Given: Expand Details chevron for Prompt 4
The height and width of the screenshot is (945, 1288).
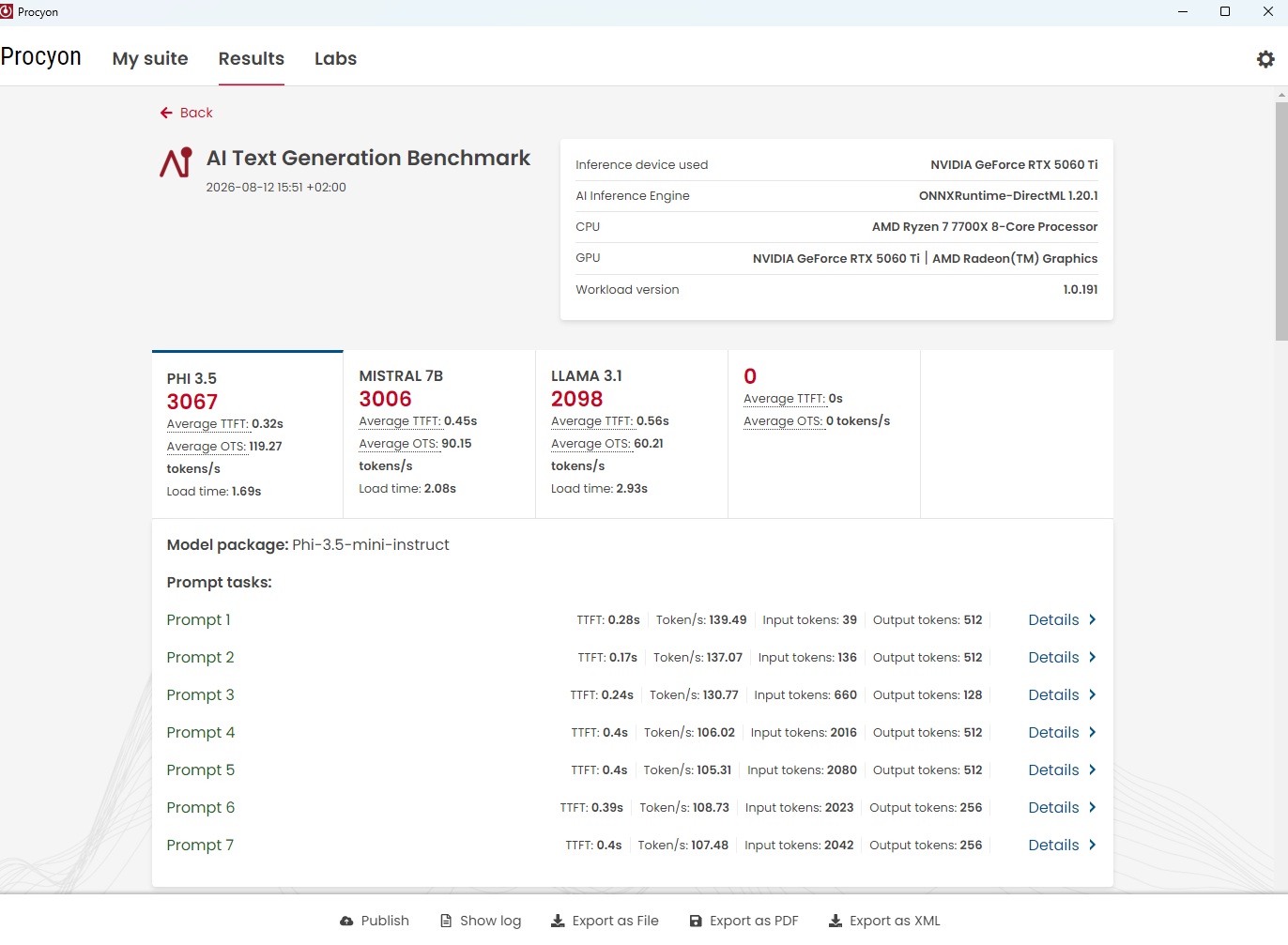Looking at the screenshot, I should [x=1092, y=733].
